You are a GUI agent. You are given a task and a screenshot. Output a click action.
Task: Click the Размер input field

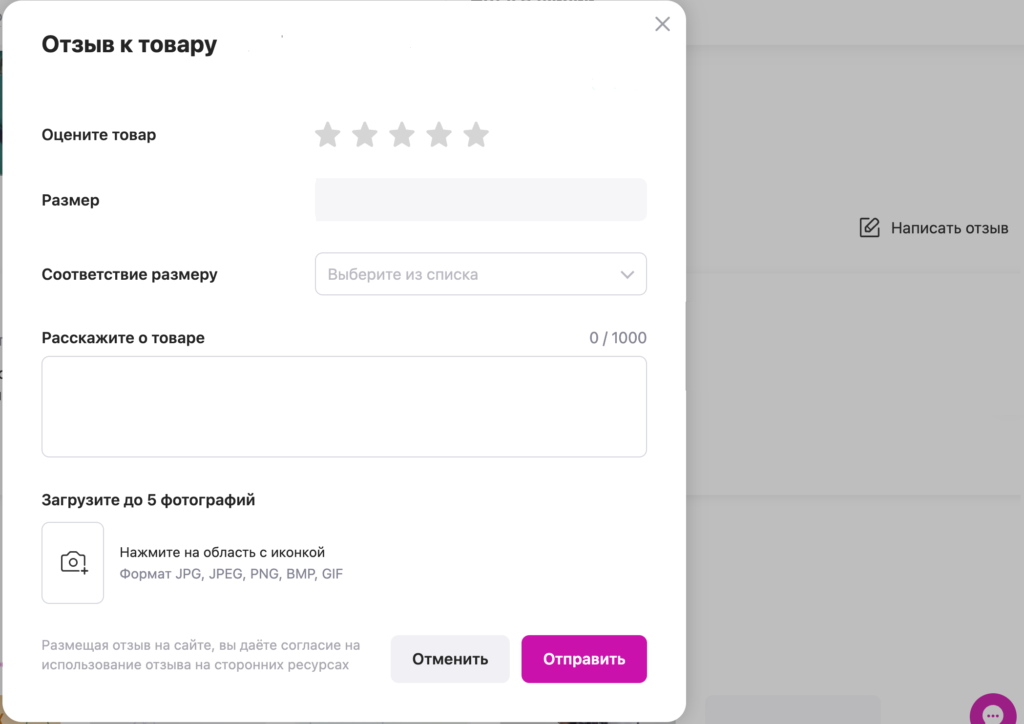[481, 200]
